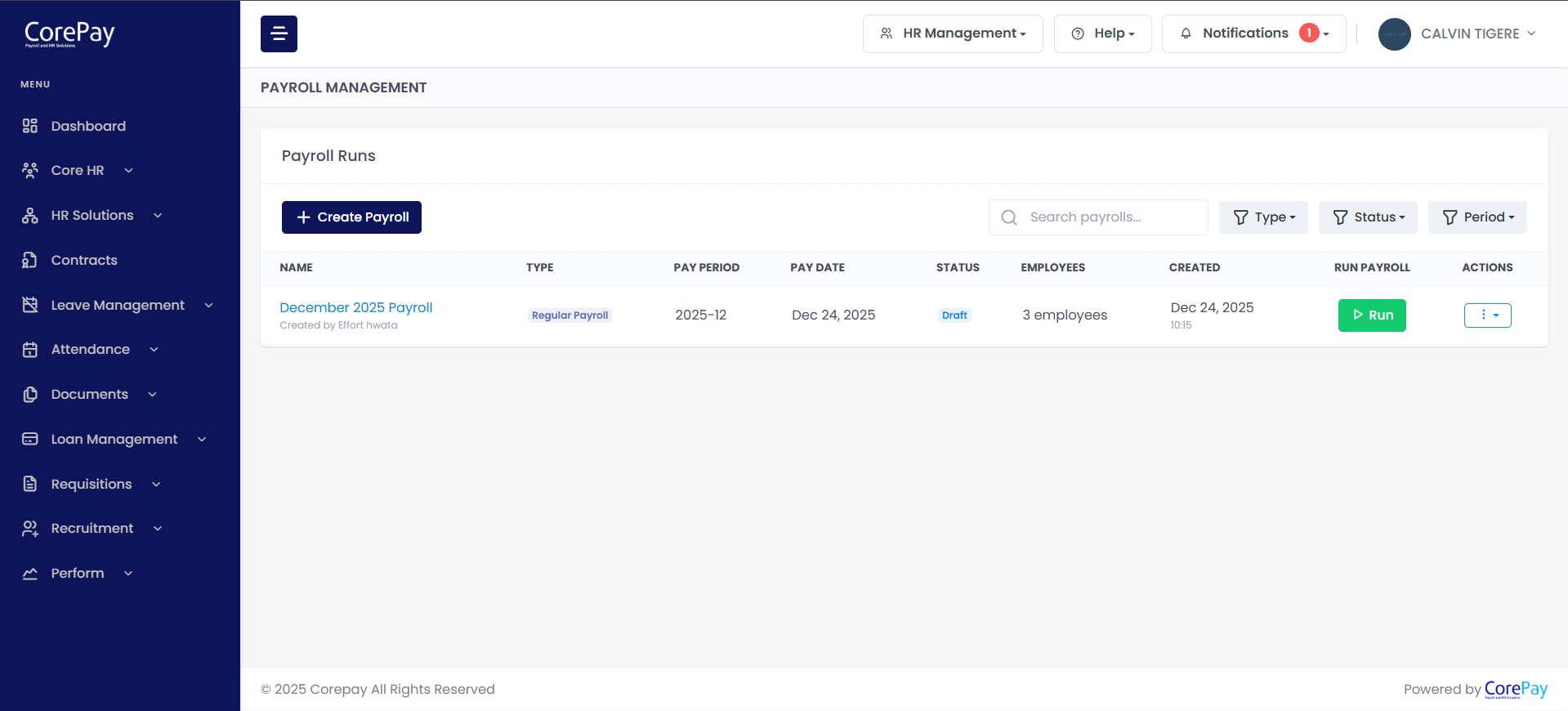Open actions menu for December 2025 Payroll
The image size is (1568, 711).
click(x=1487, y=315)
